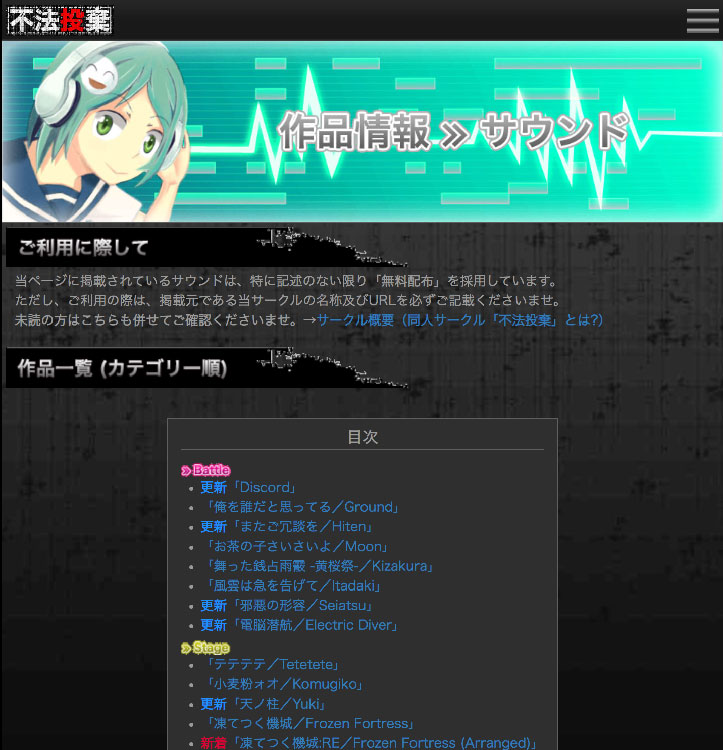This screenshot has height=750, width=723.
Task: Select the Ground track link
Action: [x=302, y=507]
